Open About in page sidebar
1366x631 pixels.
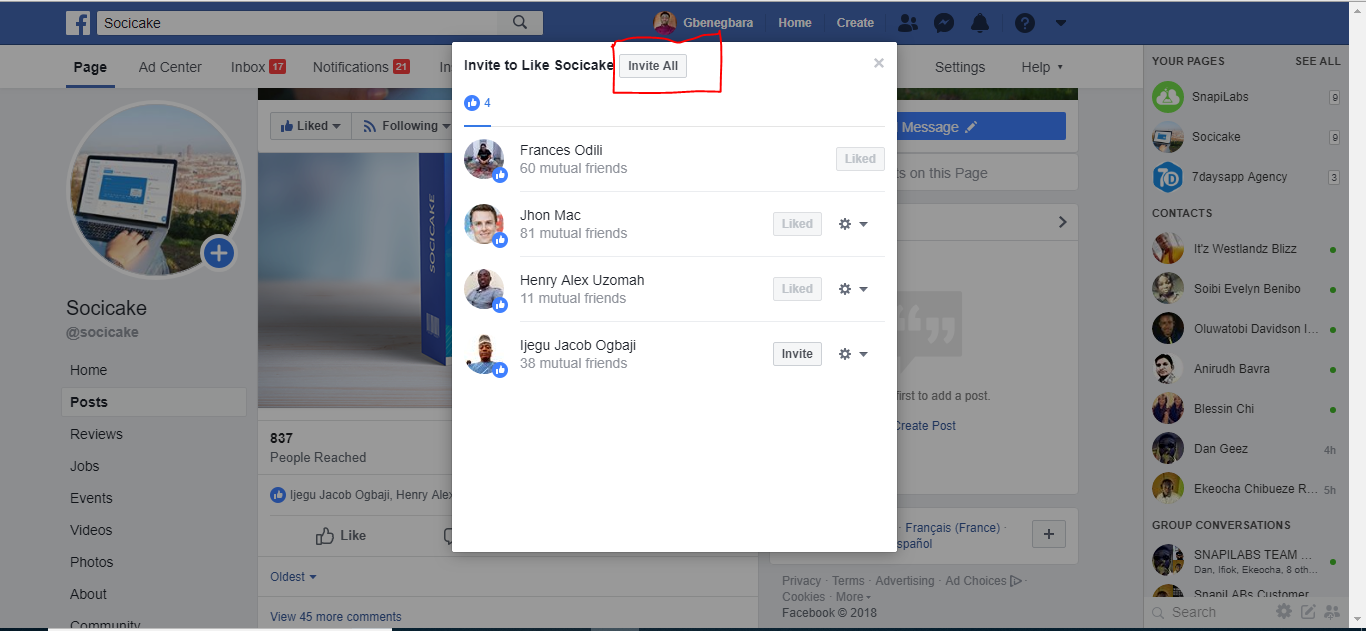(88, 594)
